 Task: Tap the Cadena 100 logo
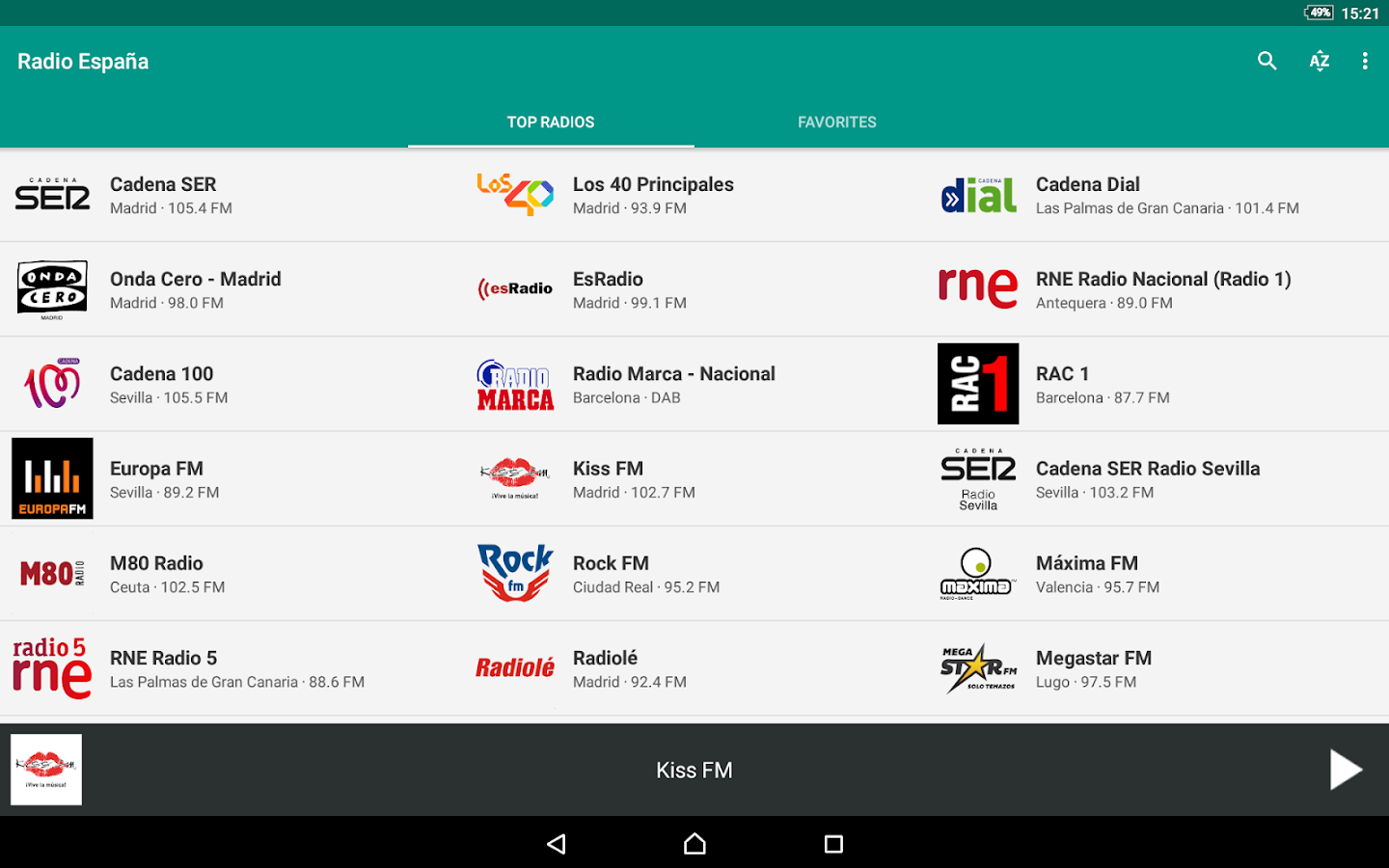52,383
